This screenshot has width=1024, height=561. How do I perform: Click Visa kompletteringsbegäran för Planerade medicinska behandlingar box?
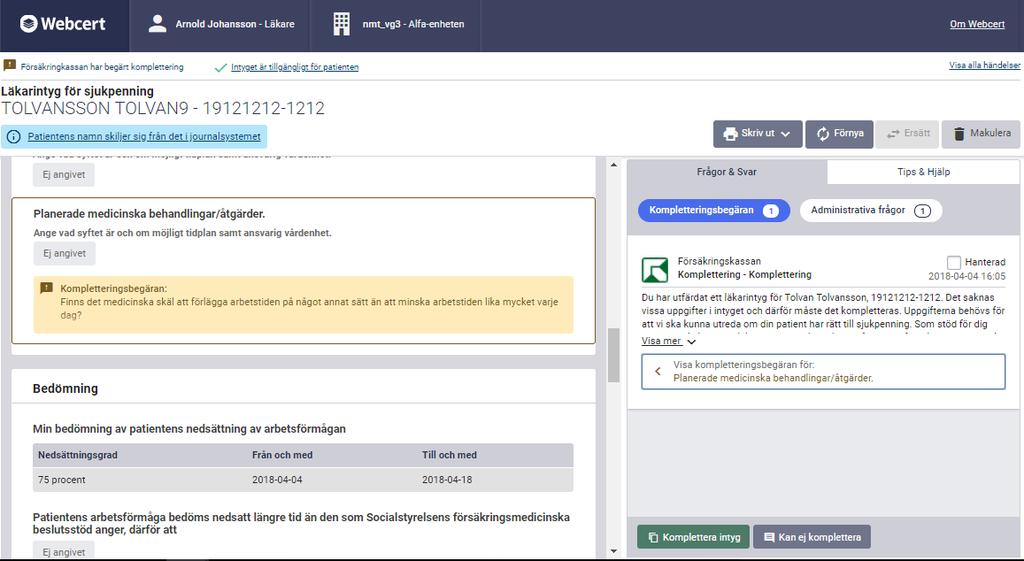(x=823, y=372)
